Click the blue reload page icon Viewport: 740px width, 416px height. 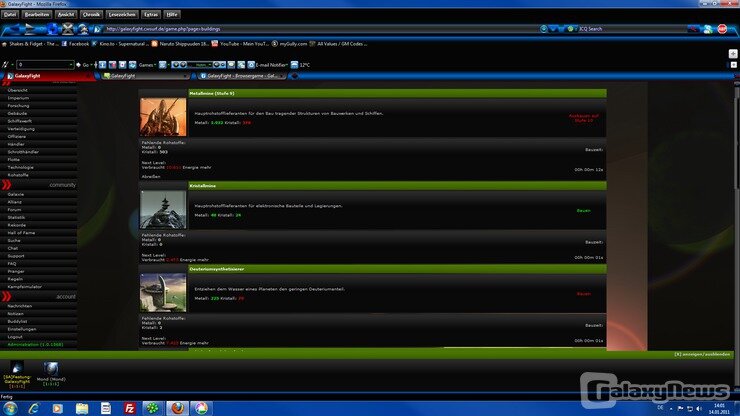coord(52,29)
